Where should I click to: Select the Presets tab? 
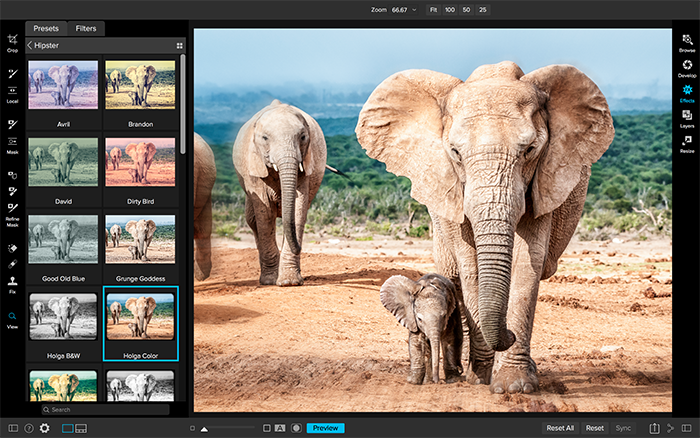point(46,29)
